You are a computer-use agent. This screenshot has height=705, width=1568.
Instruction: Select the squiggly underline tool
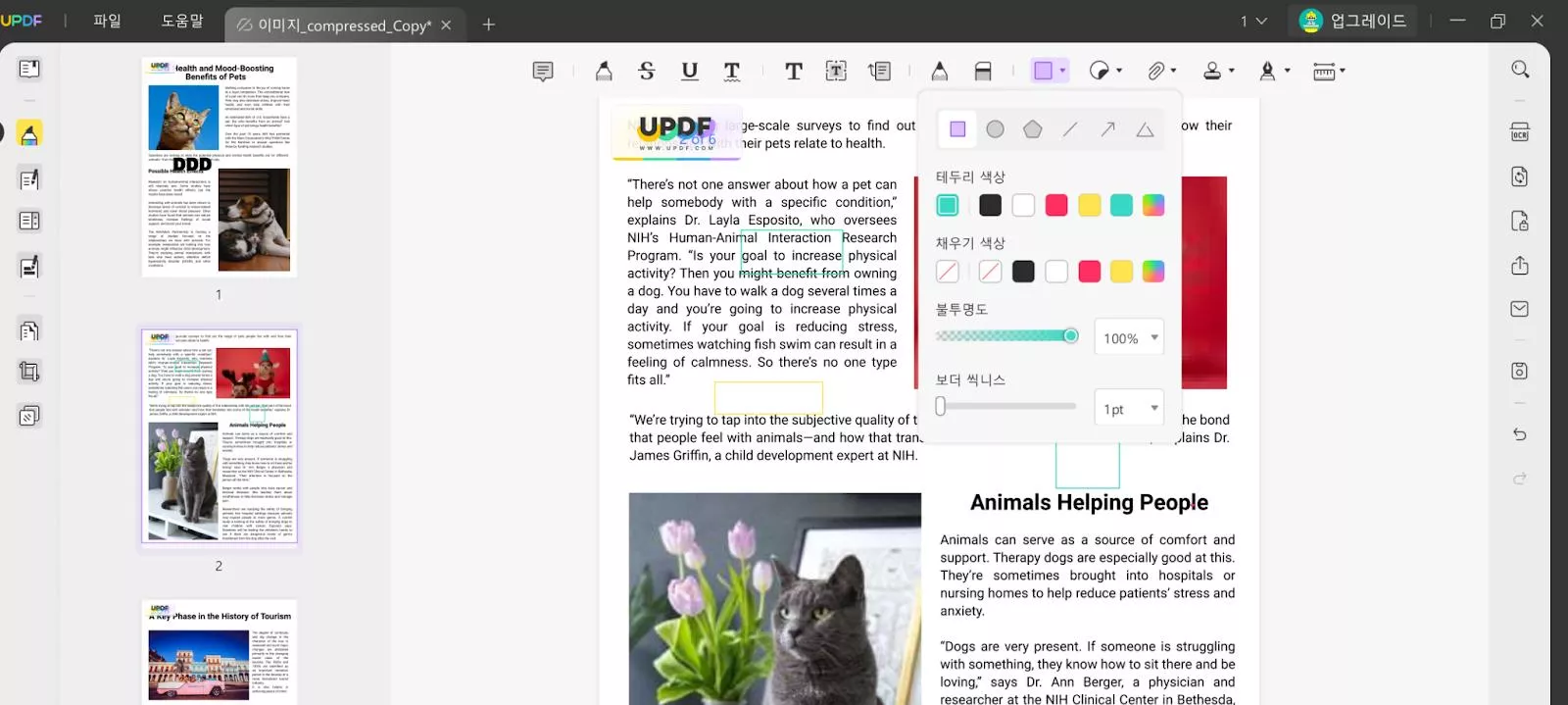(732, 71)
